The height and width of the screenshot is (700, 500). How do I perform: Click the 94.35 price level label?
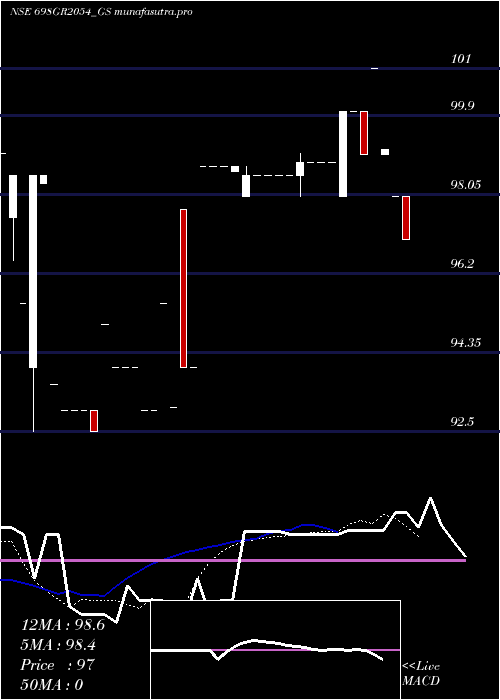pyautogui.click(x=465, y=342)
